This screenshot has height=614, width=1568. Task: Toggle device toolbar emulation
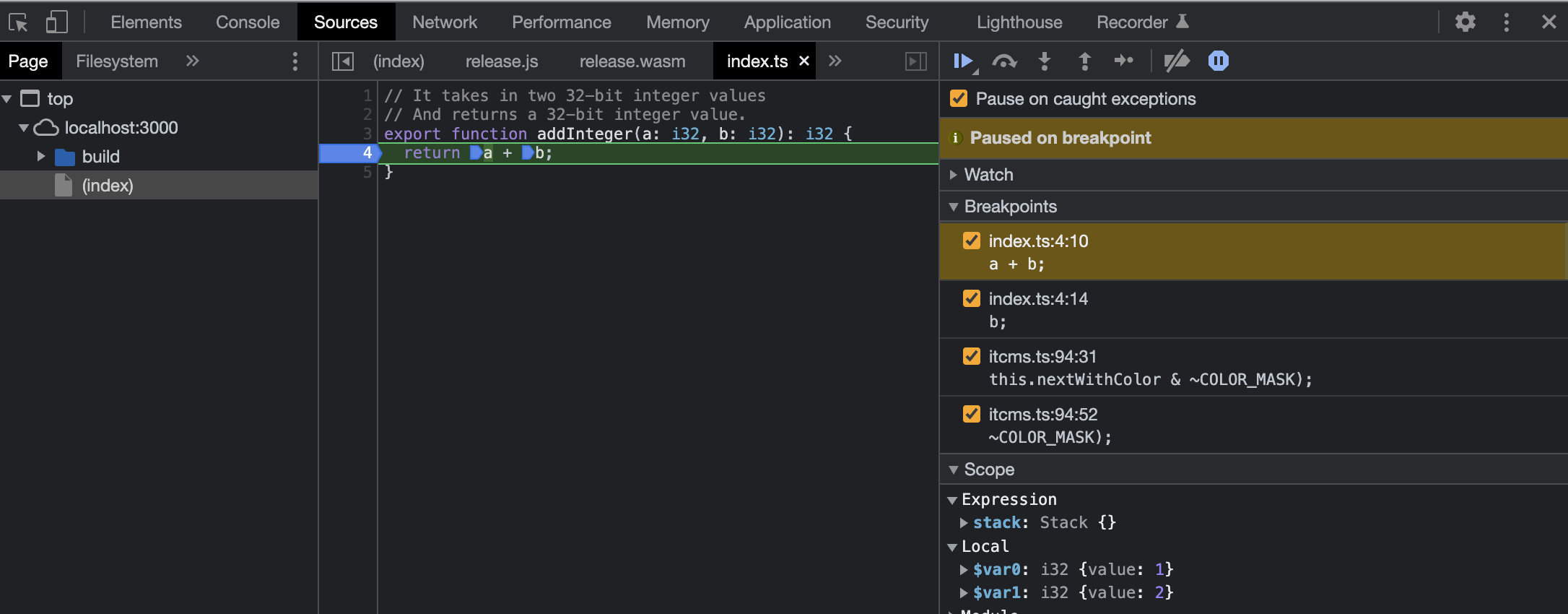(56, 22)
